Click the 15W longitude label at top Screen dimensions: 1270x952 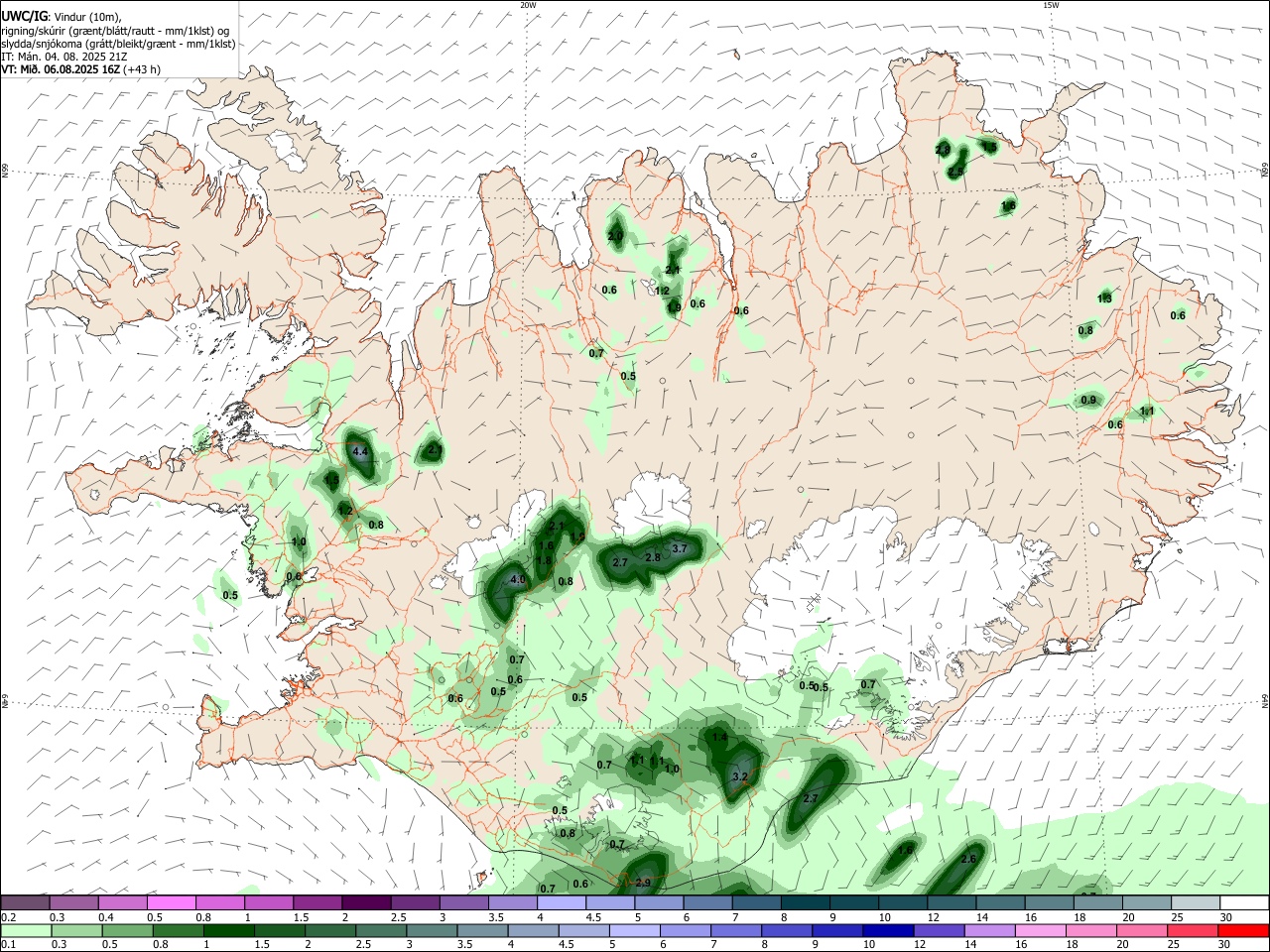(x=1051, y=5)
